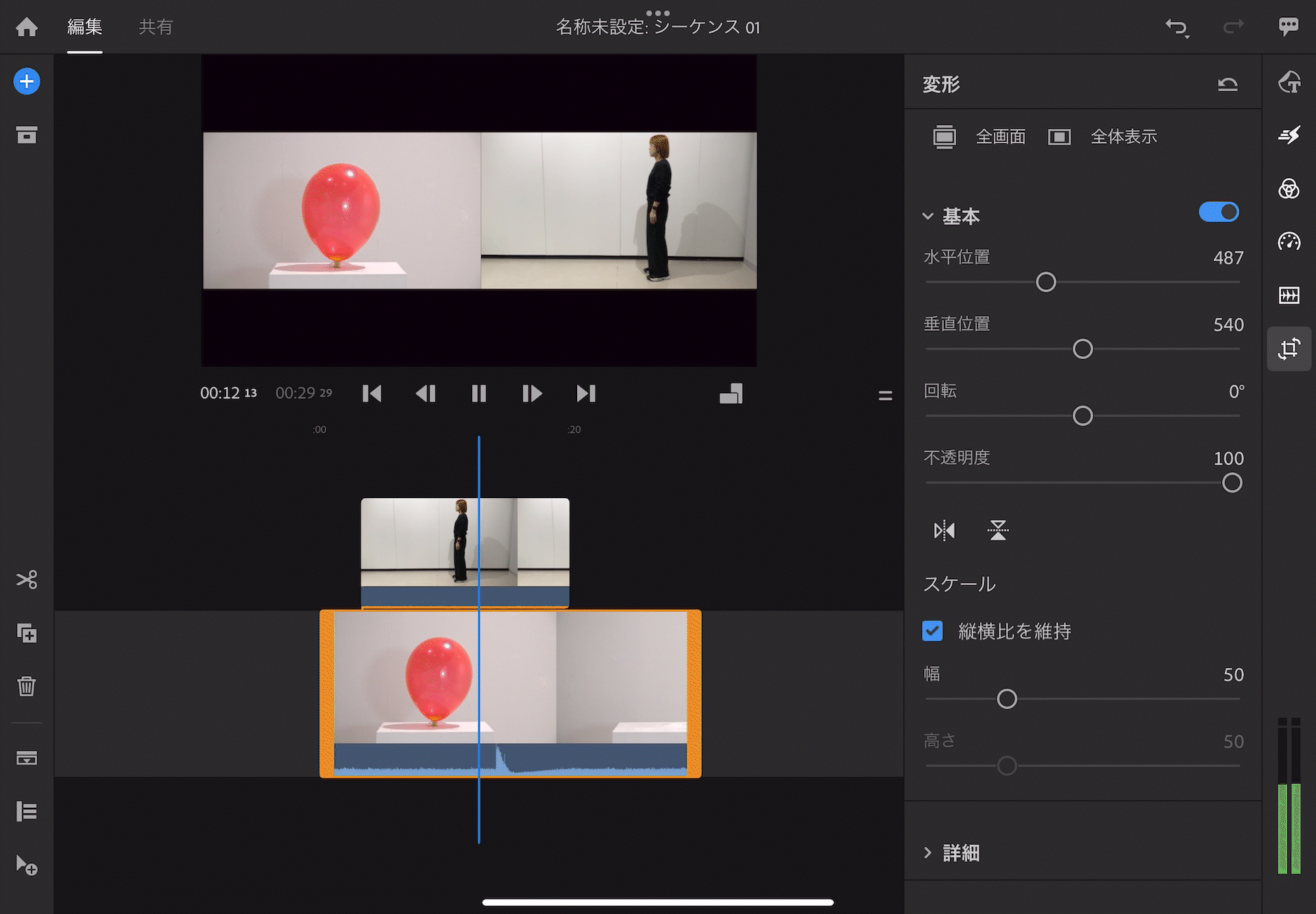The width and height of the screenshot is (1316, 914).
Task: Click the 不透明度 slider handle
Action: pos(1232,483)
